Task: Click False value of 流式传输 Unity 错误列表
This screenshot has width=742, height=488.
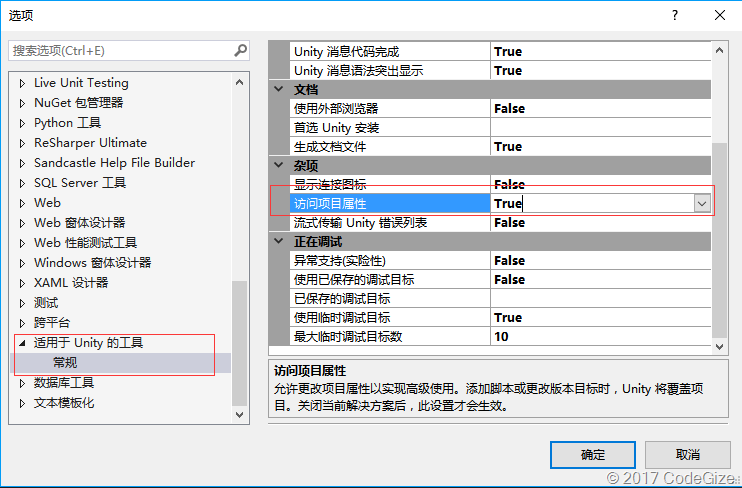Action: 509,222
